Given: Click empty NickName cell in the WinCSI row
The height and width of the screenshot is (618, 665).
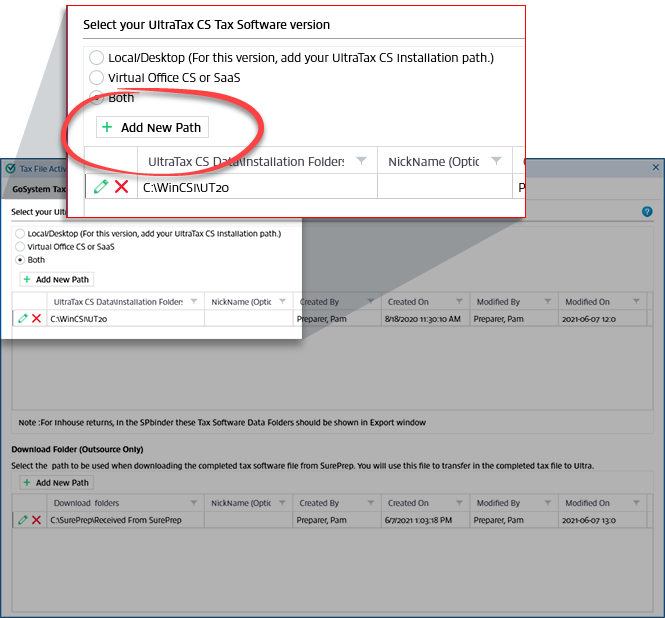Looking at the screenshot, I should (x=249, y=319).
